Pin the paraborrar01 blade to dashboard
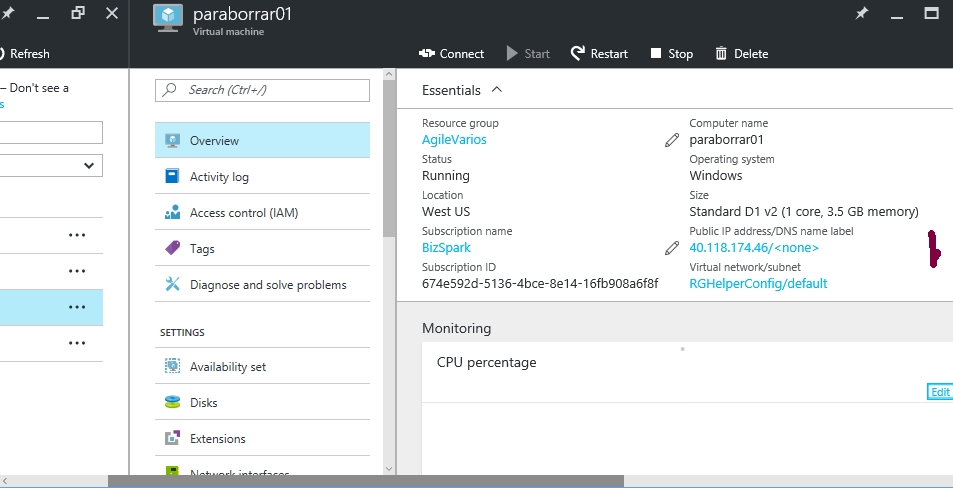This screenshot has height=488, width=953. tap(862, 13)
